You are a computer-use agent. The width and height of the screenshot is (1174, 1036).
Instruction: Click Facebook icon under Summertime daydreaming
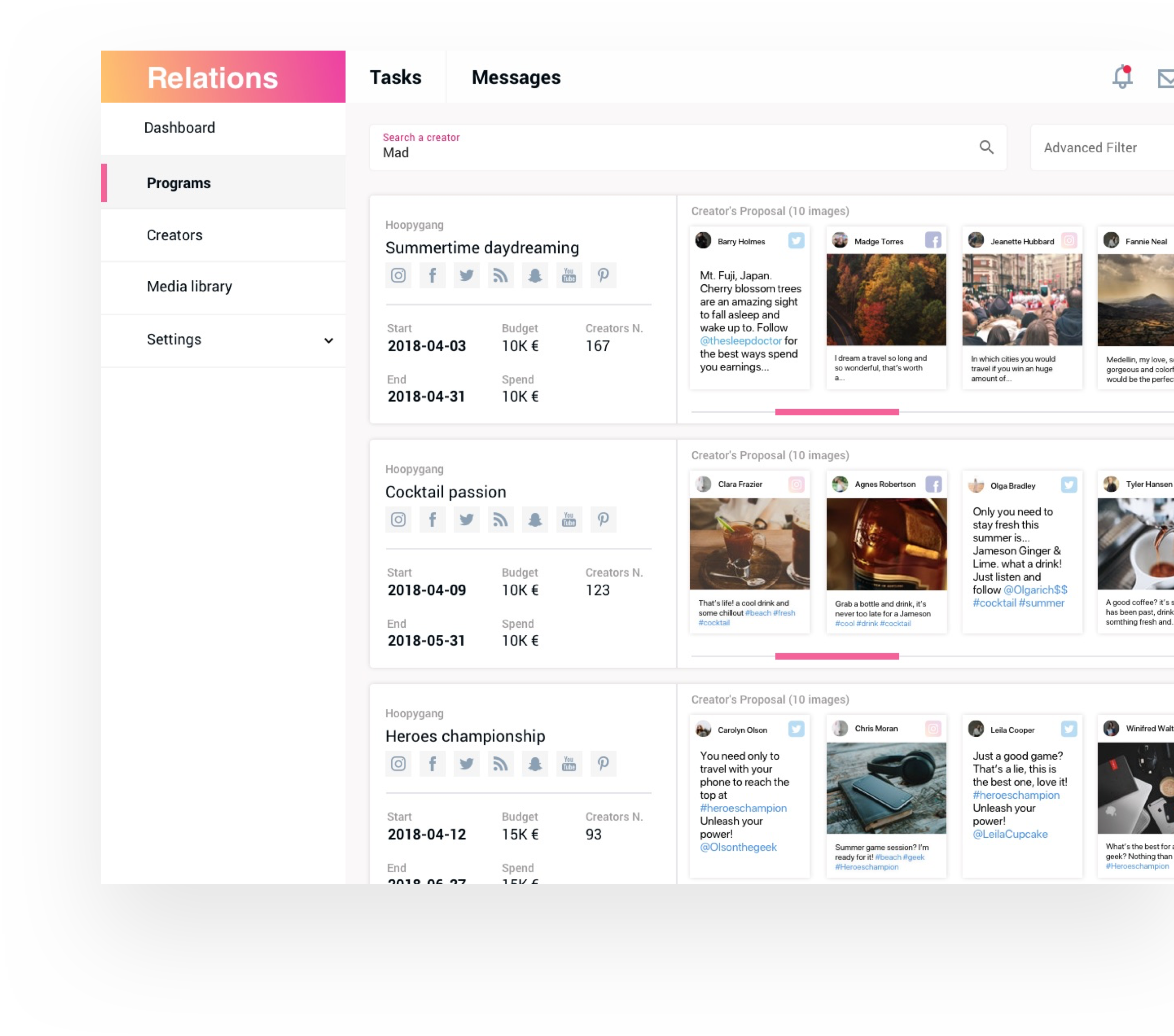pos(433,276)
